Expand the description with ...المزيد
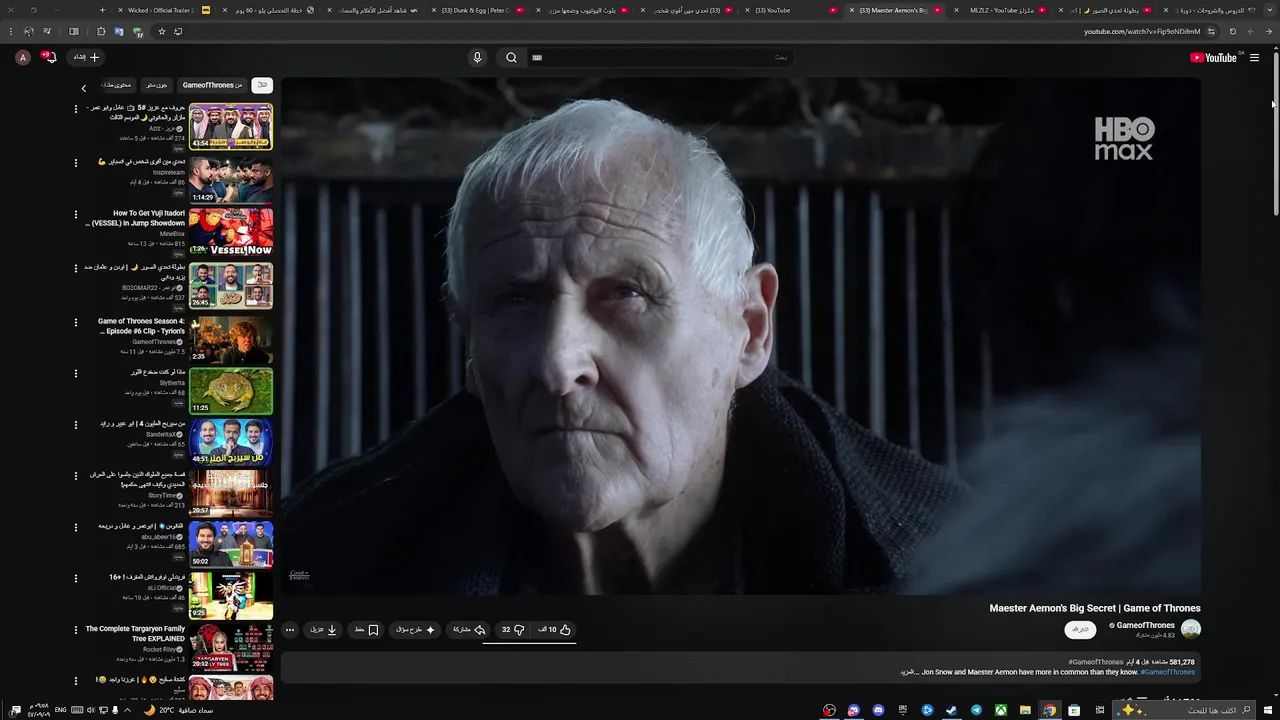Viewport: 1280px width, 720px height. click(x=908, y=672)
